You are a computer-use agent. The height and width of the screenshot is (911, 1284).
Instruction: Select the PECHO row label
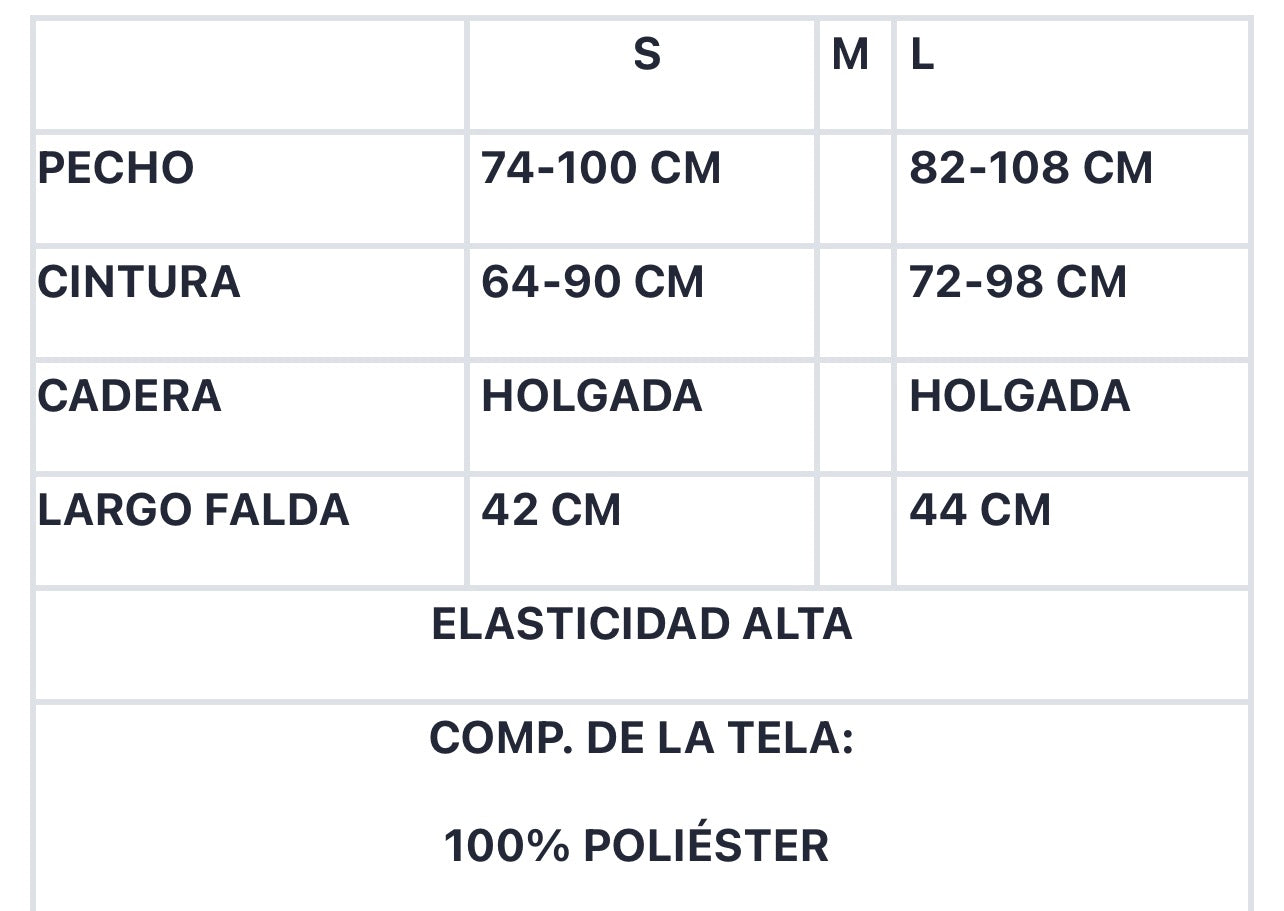116,168
